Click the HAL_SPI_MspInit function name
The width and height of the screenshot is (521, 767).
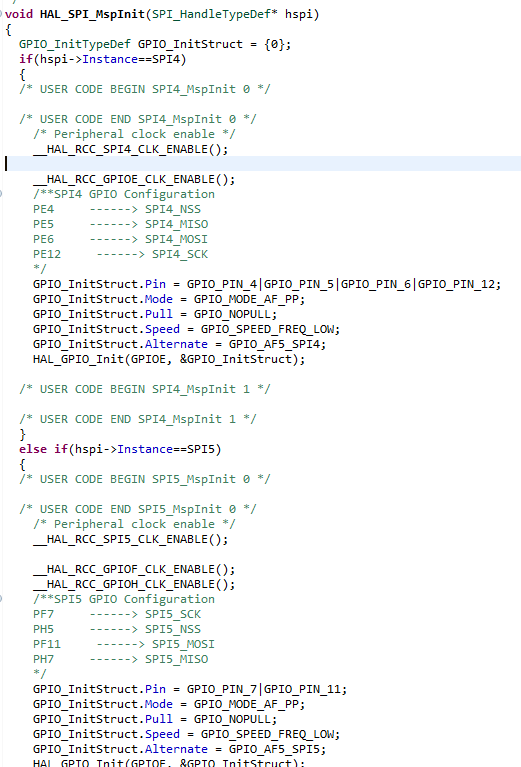(x=92, y=14)
